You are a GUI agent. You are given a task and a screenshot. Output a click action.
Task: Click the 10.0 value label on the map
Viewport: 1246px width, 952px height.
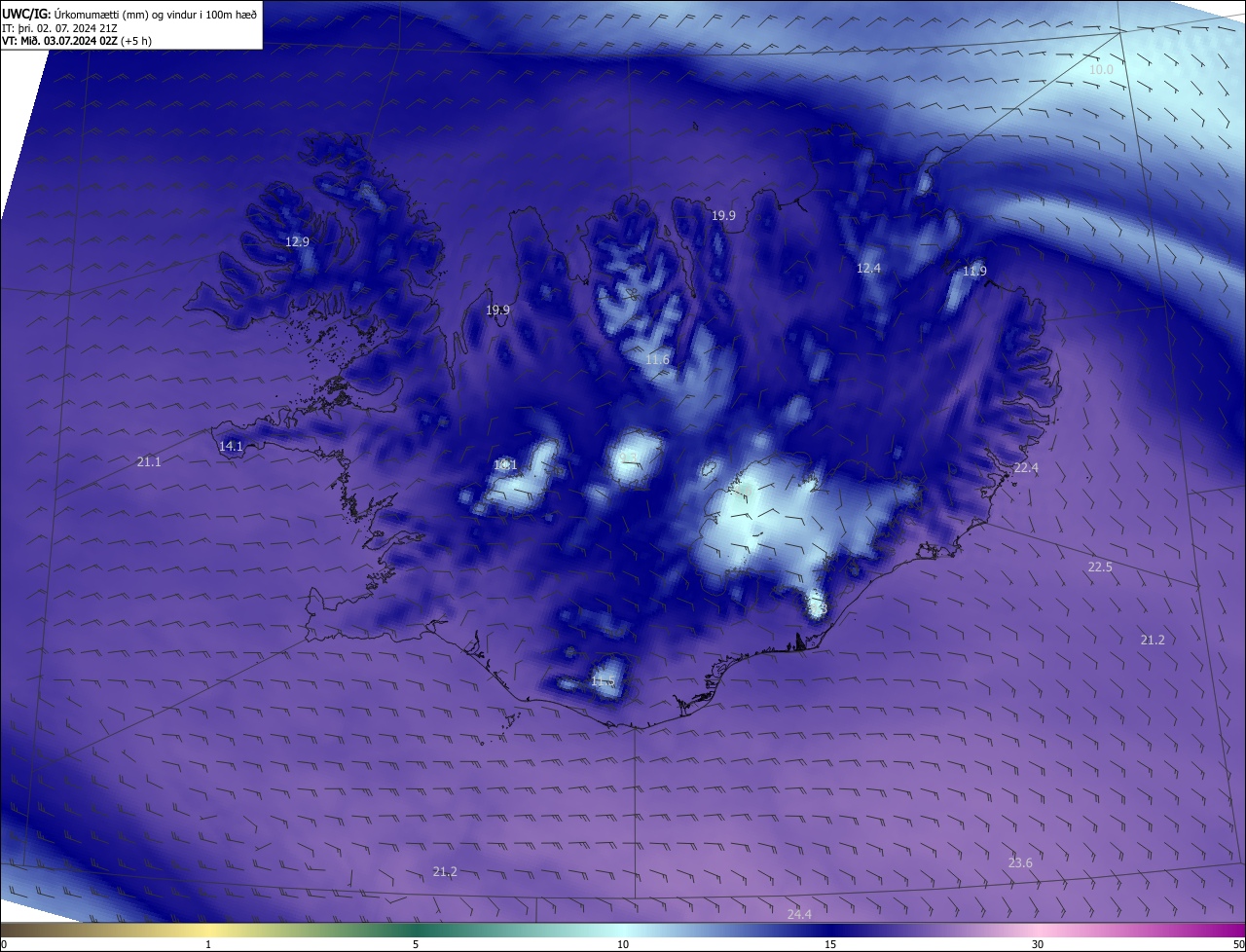pos(1101,70)
